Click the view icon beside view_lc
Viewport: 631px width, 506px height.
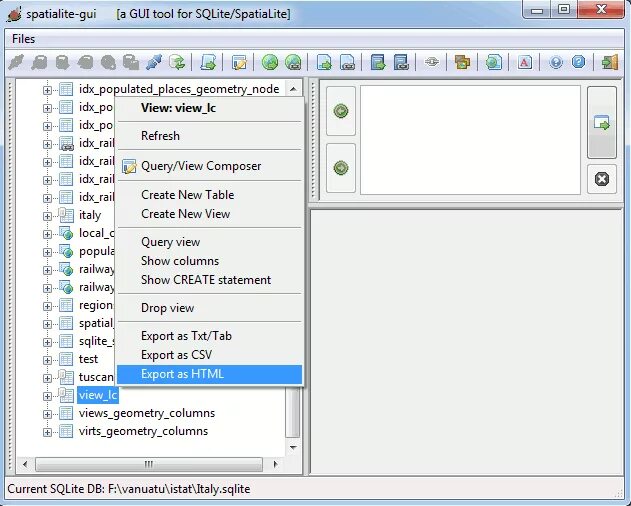tap(66, 395)
